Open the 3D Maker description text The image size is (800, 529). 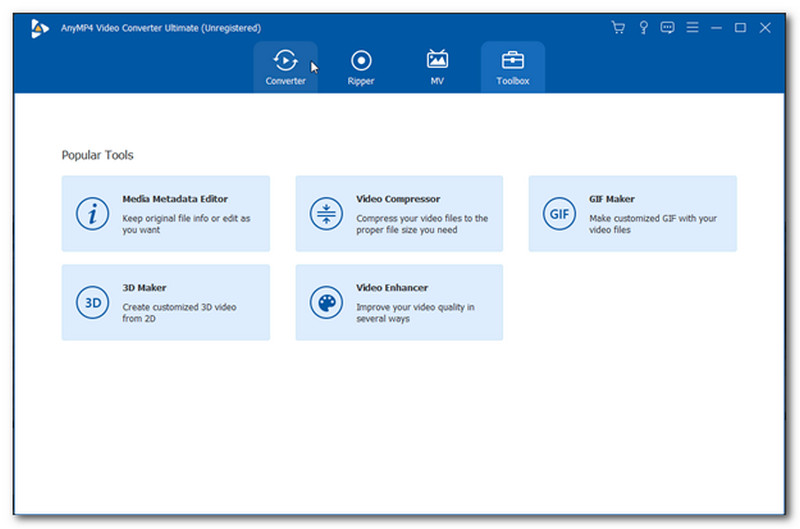(x=178, y=312)
